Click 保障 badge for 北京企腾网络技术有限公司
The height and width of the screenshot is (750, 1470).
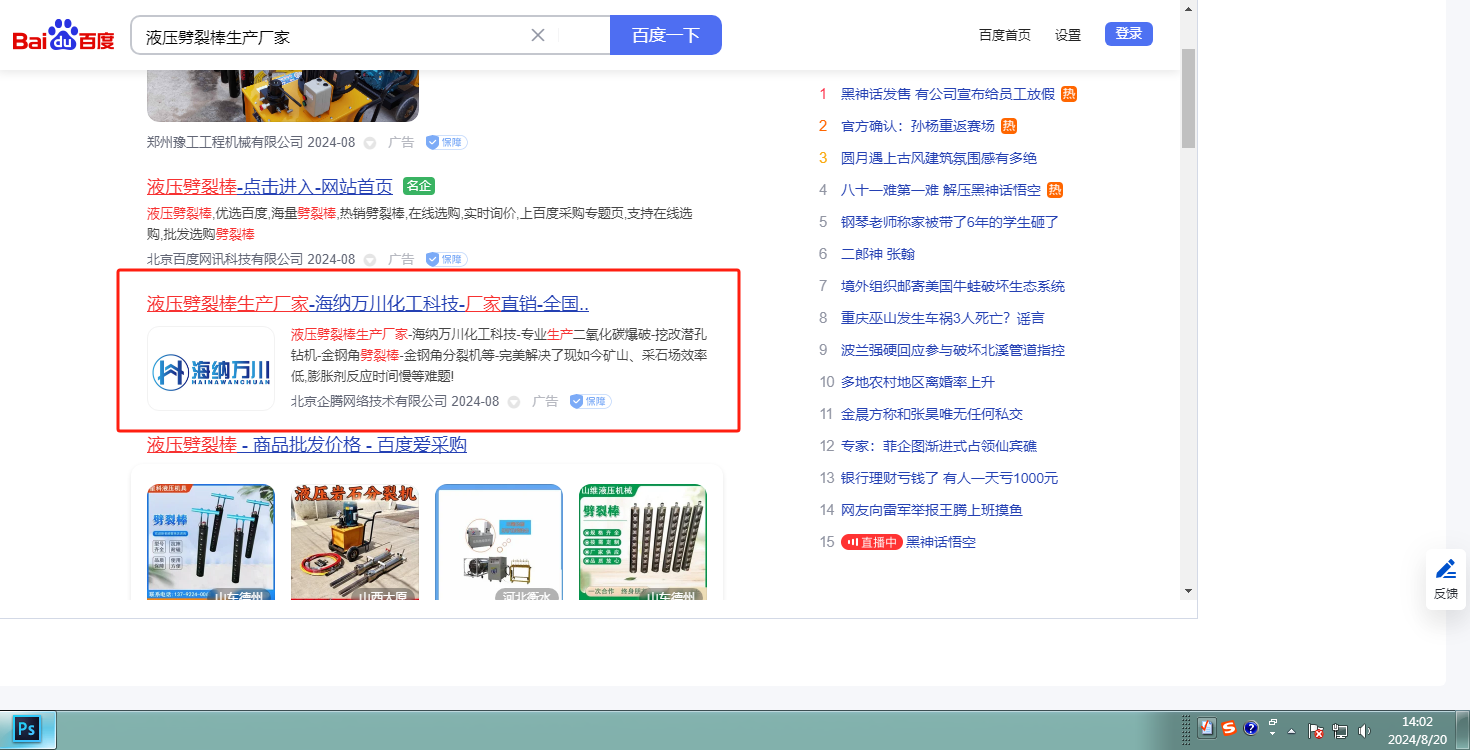pyautogui.click(x=590, y=401)
